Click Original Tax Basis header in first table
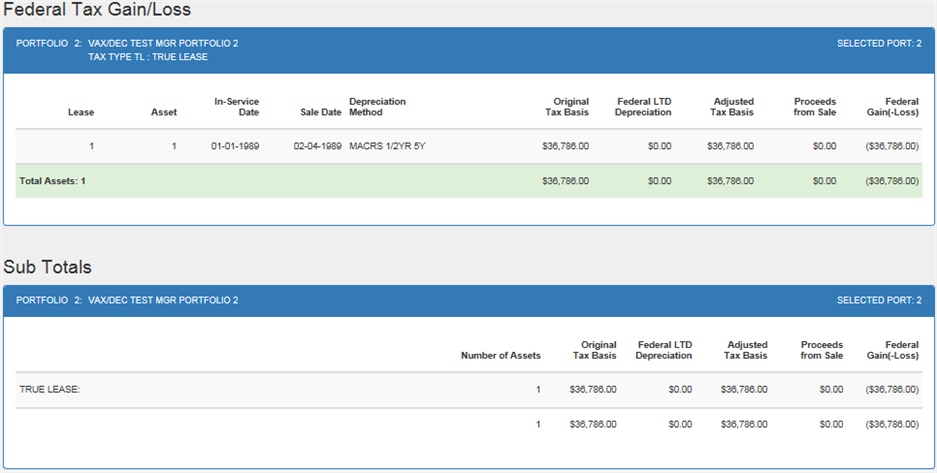This screenshot has width=937, height=473. pyautogui.click(x=567, y=107)
